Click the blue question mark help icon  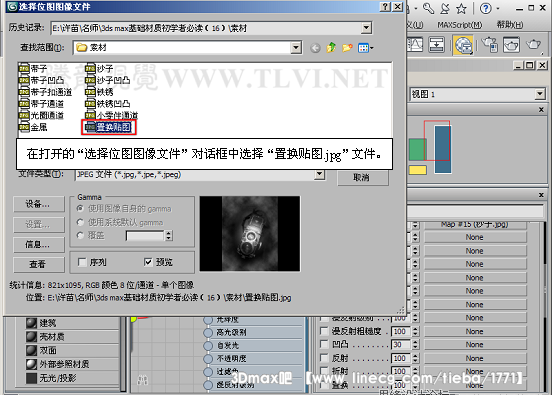point(485,8)
